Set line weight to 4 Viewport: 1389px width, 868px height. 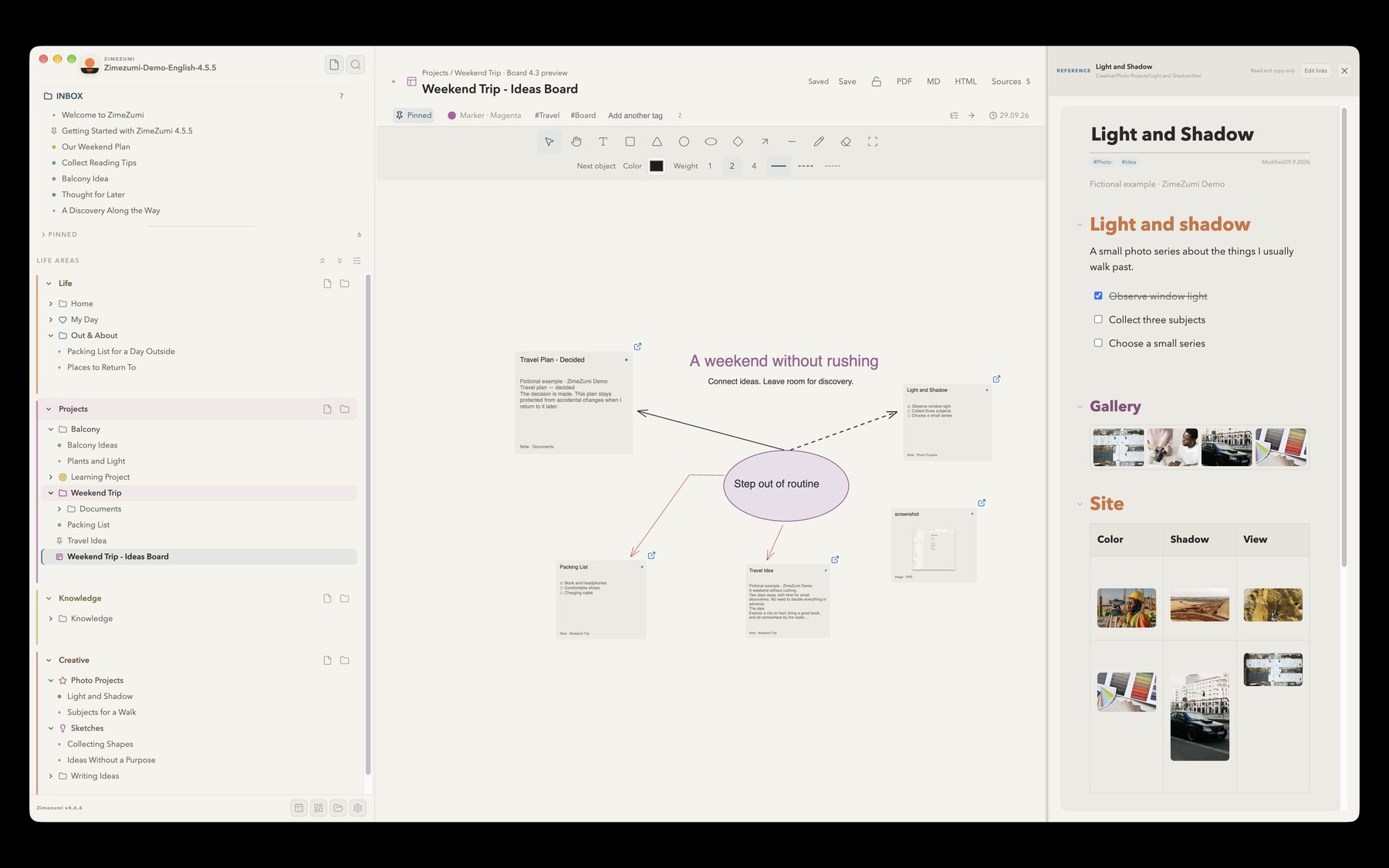click(x=754, y=166)
